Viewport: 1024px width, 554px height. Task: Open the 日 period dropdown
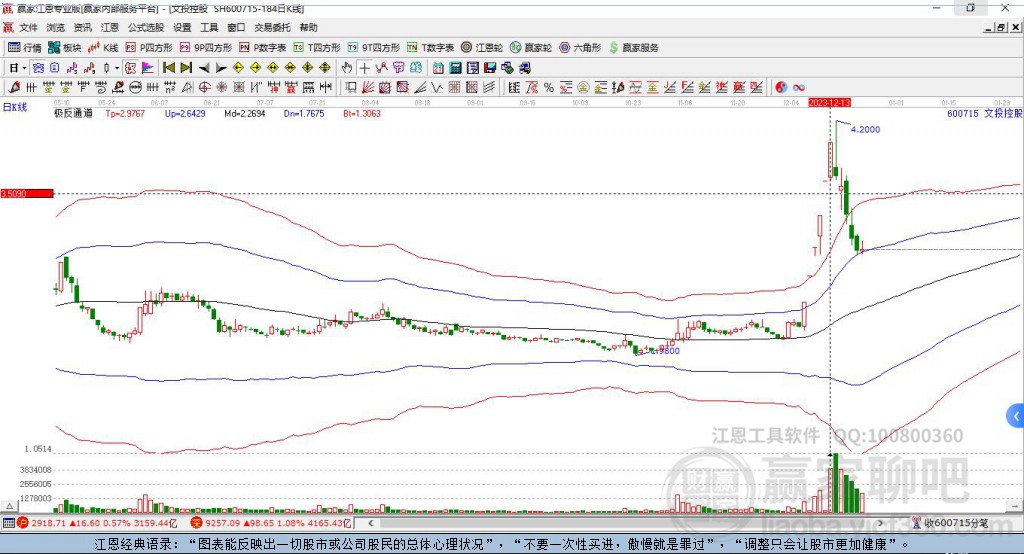point(15,68)
